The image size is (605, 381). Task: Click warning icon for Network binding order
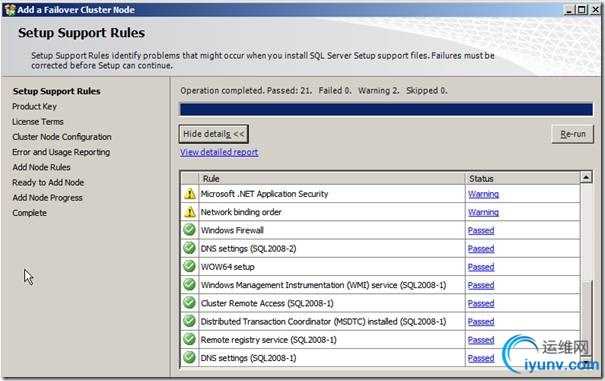tap(189, 212)
